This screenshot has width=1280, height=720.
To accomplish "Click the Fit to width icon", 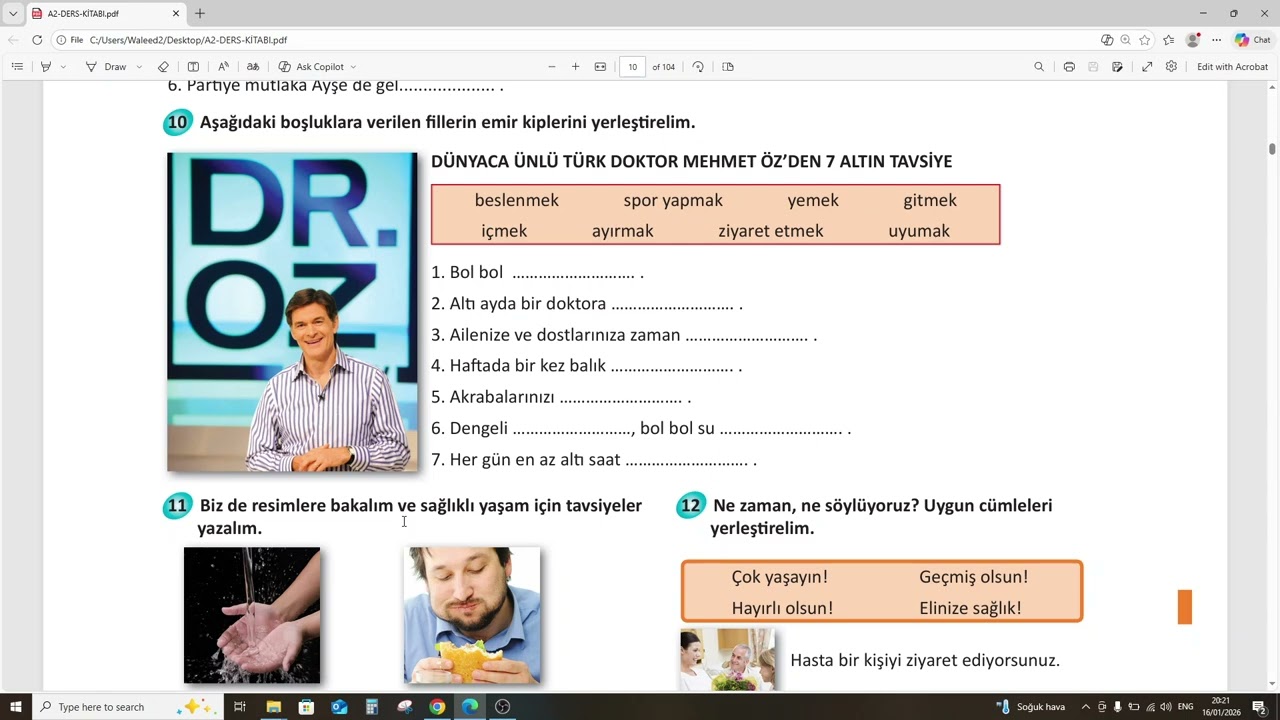I will (x=600, y=67).
